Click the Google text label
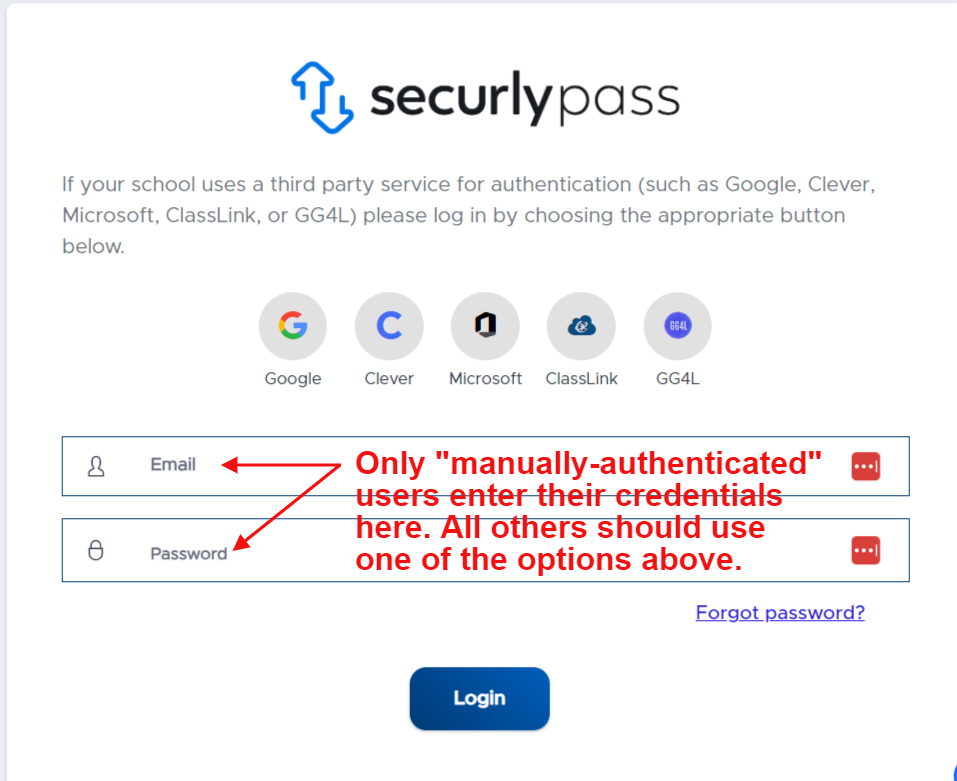 293,379
